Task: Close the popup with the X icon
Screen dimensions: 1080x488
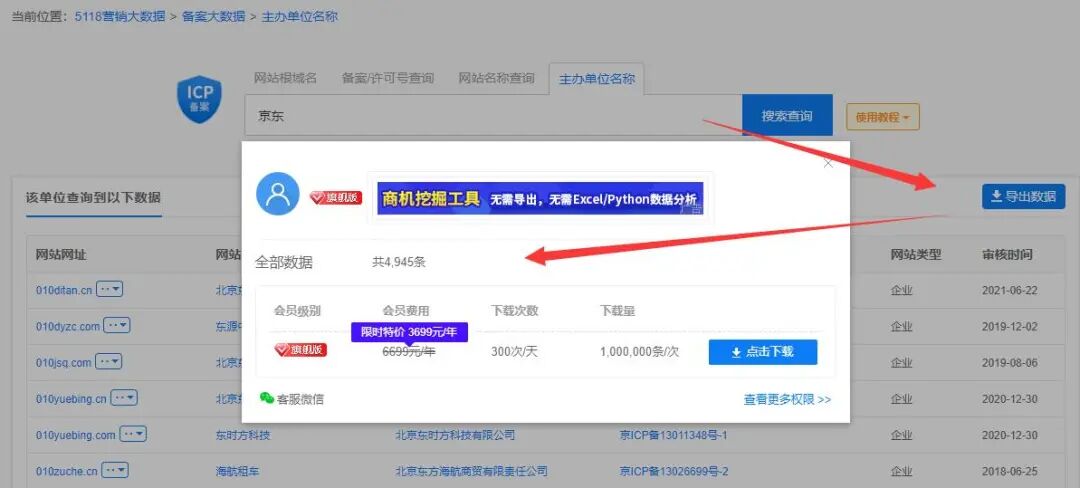Action: point(829,163)
